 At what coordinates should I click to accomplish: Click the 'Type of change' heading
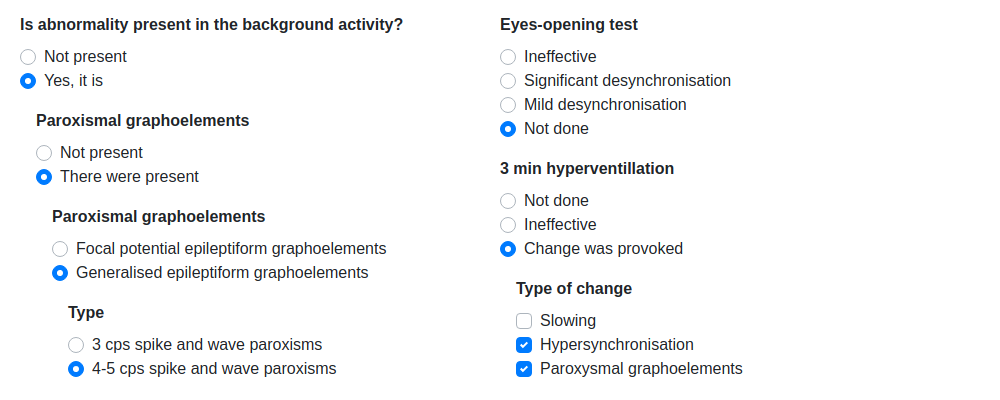click(x=574, y=289)
